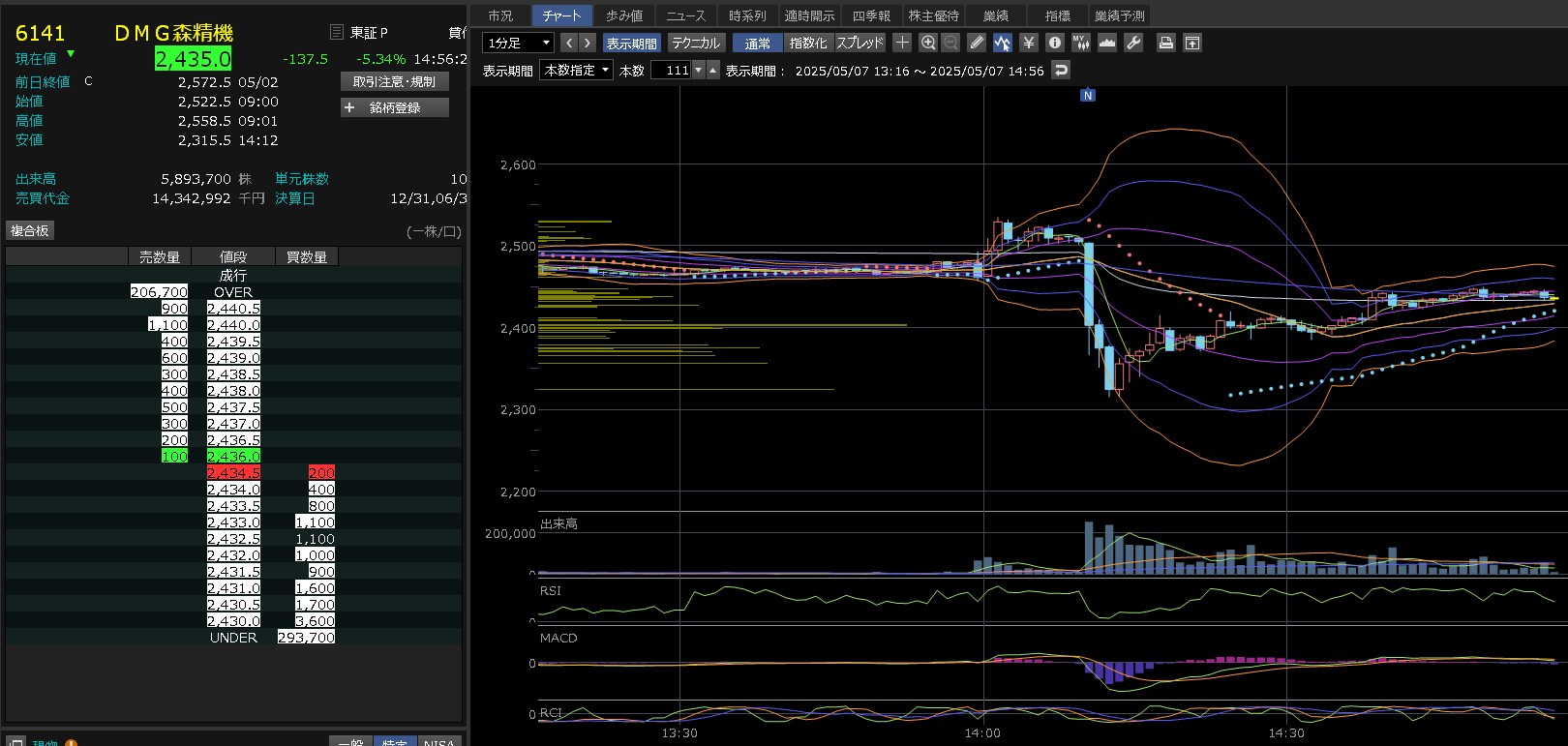This screenshot has width=1568, height=746.
Task: Open the 1分足 timeframe dropdown
Action: (x=518, y=43)
